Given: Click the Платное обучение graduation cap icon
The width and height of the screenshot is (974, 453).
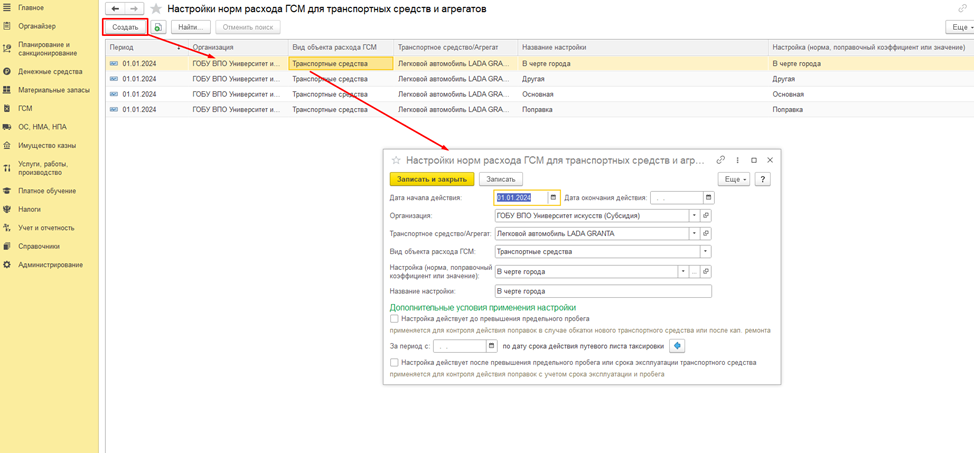Looking at the screenshot, I should 7,191.
